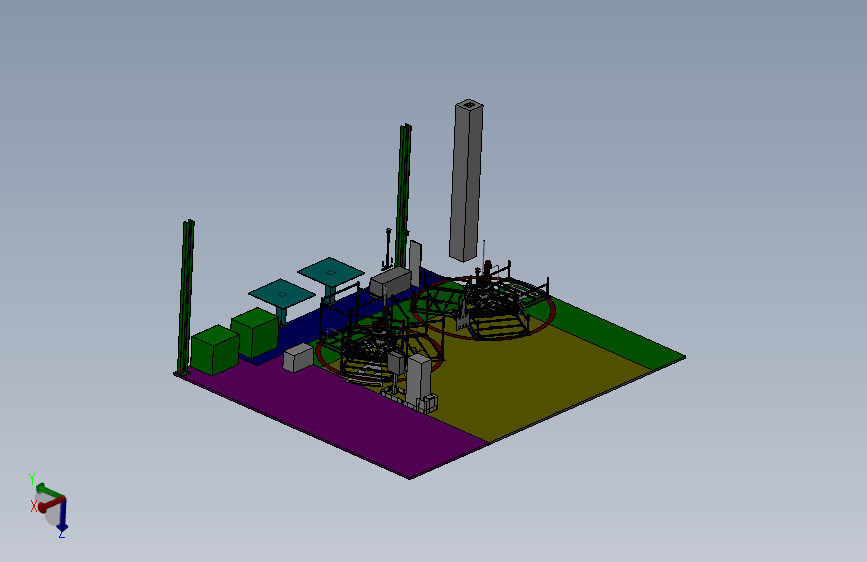This screenshot has width=867, height=562.
Task: Select the green floor strip on the right edge
Action: (x=614, y=335)
